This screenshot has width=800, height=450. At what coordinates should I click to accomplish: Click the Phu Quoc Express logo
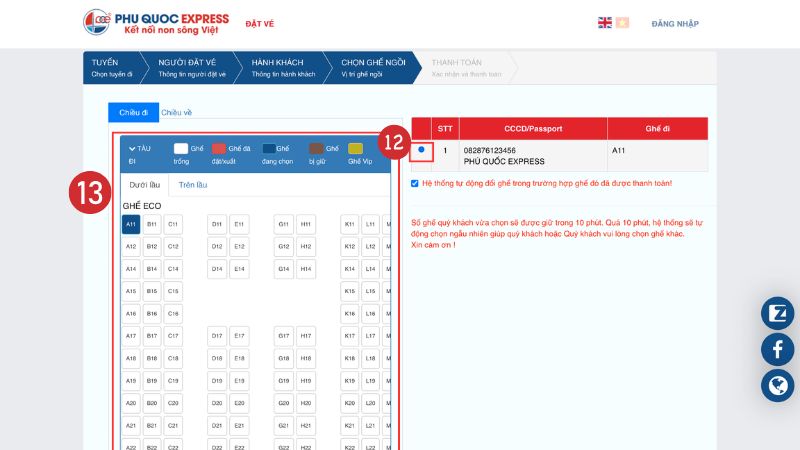pyautogui.click(x=156, y=23)
